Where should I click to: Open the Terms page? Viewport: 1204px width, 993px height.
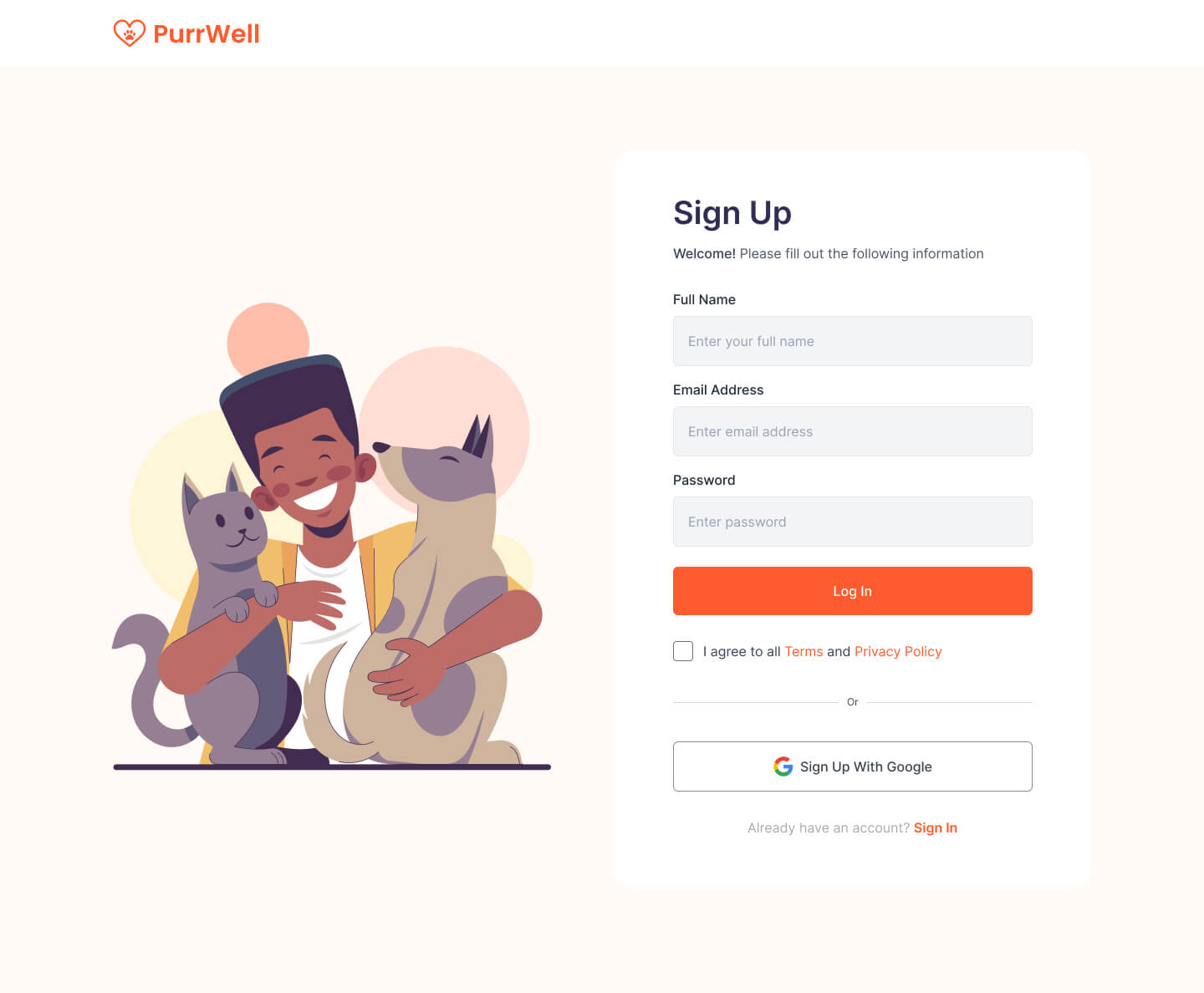click(x=804, y=651)
